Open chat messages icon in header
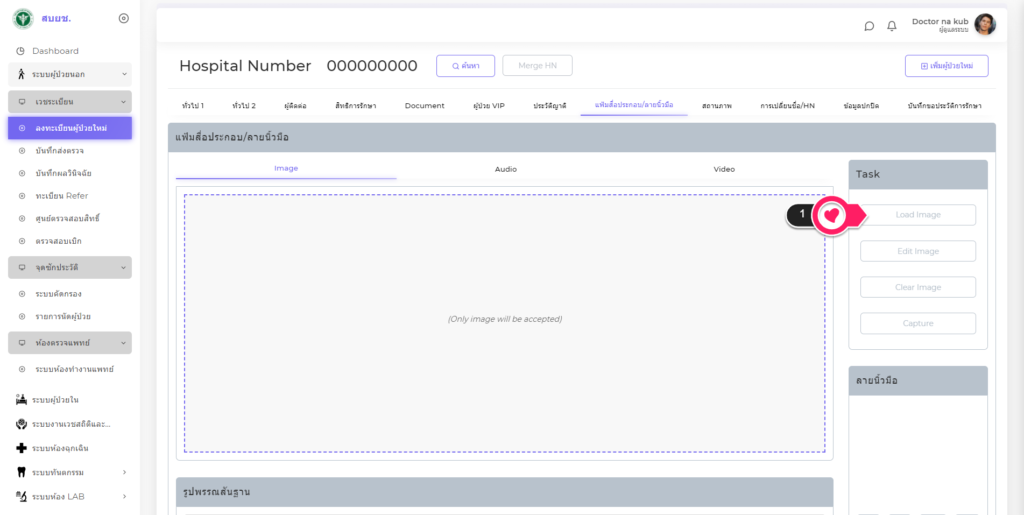Image resolution: width=1024 pixels, height=515 pixels. pos(869,26)
